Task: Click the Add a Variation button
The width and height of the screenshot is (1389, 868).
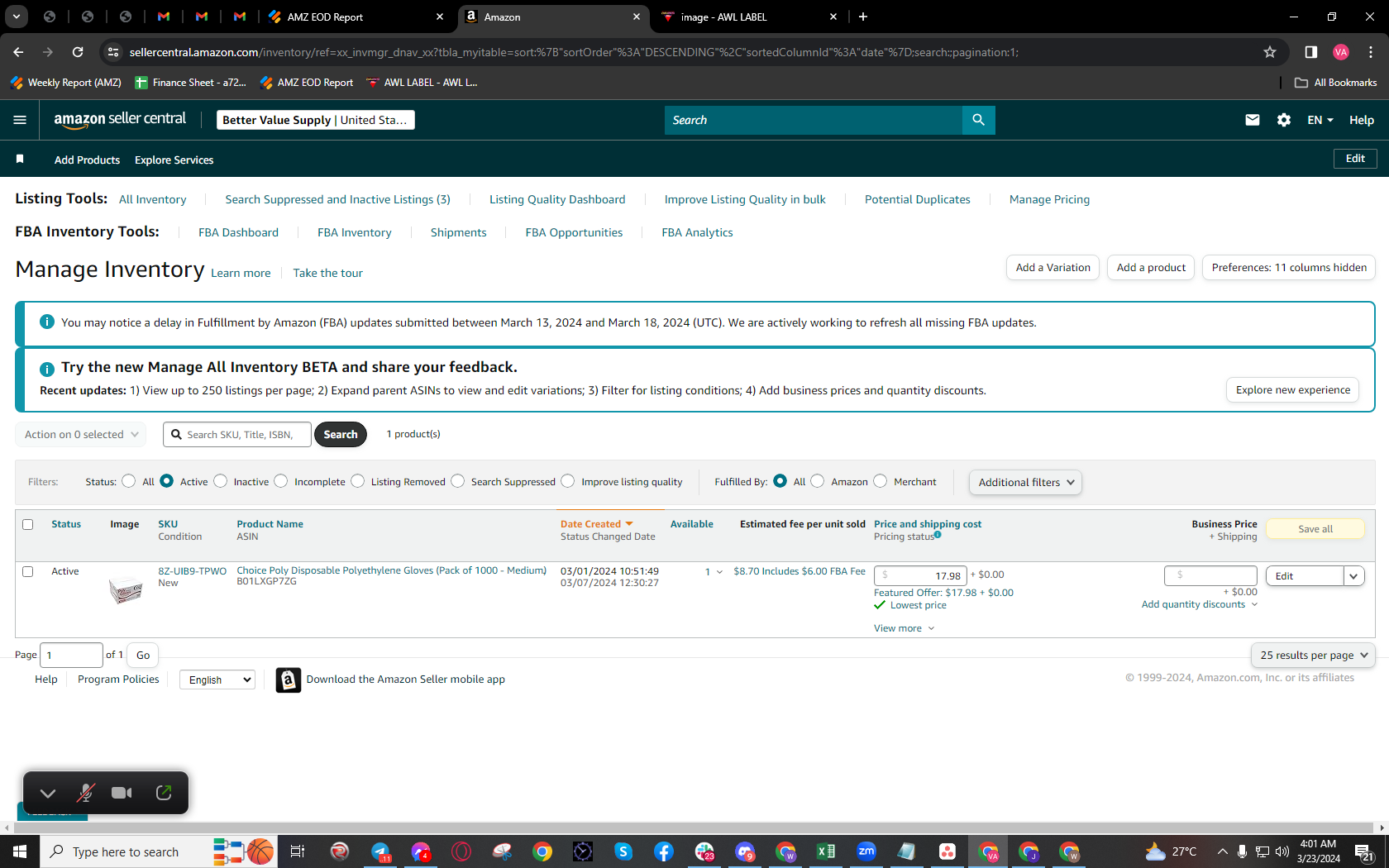Action: pyautogui.click(x=1052, y=267)
